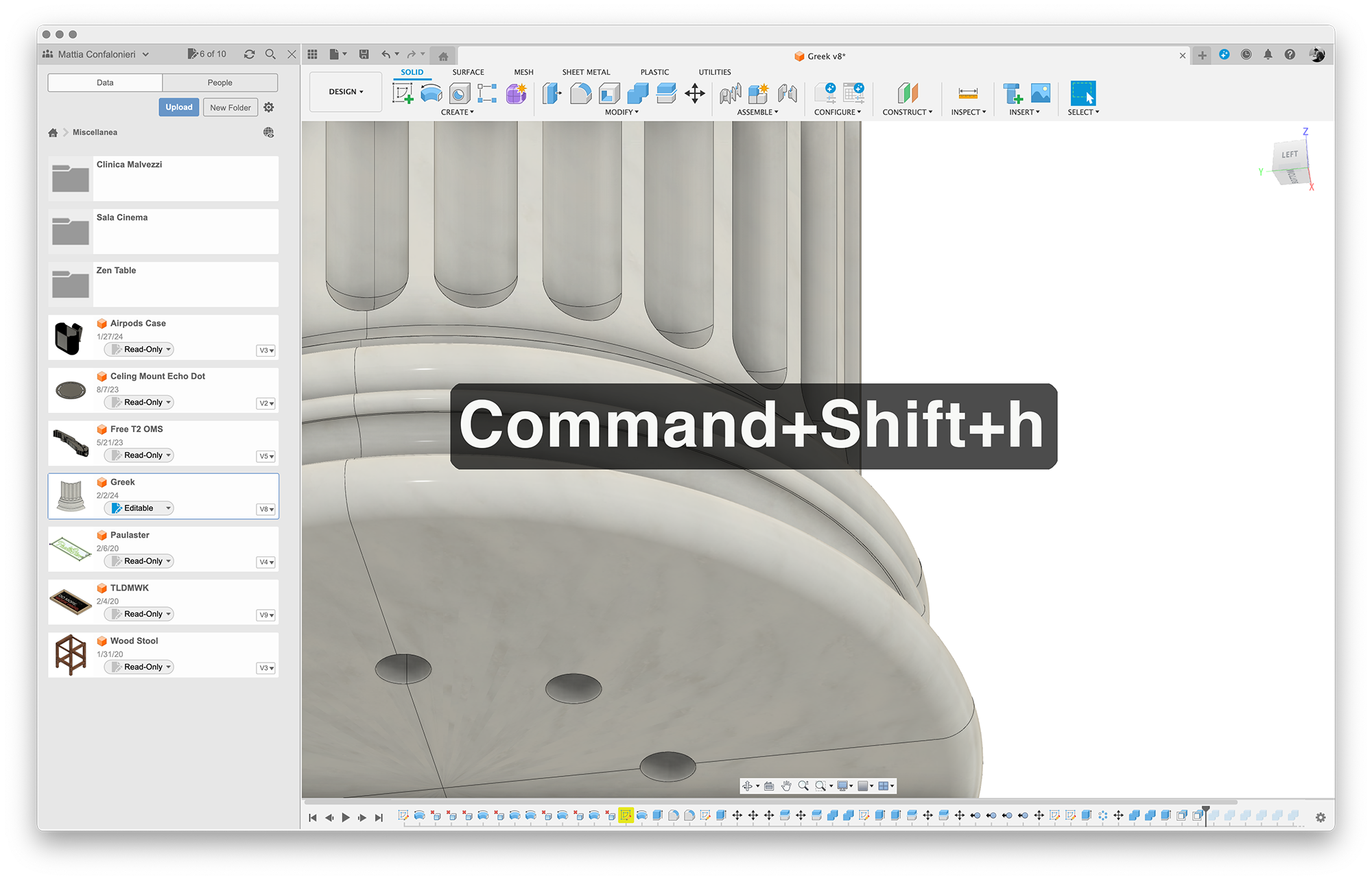Switch to the SURFACE tab
The width and height of the screenshot is (1372, 880).
tap(468, 72)
